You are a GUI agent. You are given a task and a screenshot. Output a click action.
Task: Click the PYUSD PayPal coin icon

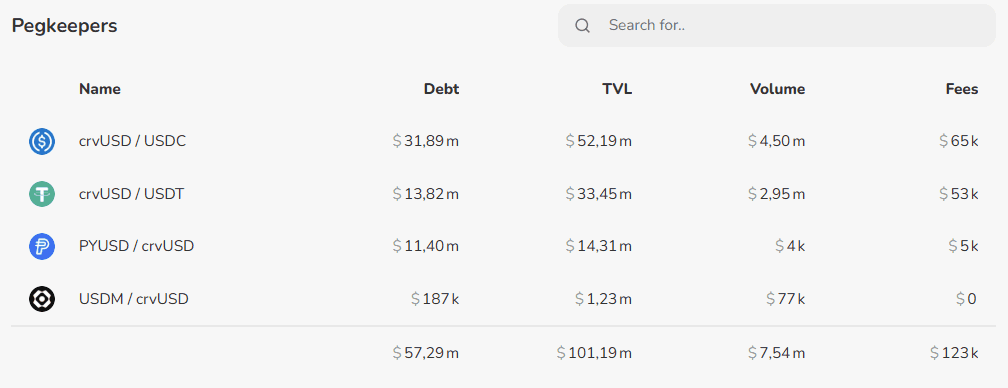coord(42,247)
